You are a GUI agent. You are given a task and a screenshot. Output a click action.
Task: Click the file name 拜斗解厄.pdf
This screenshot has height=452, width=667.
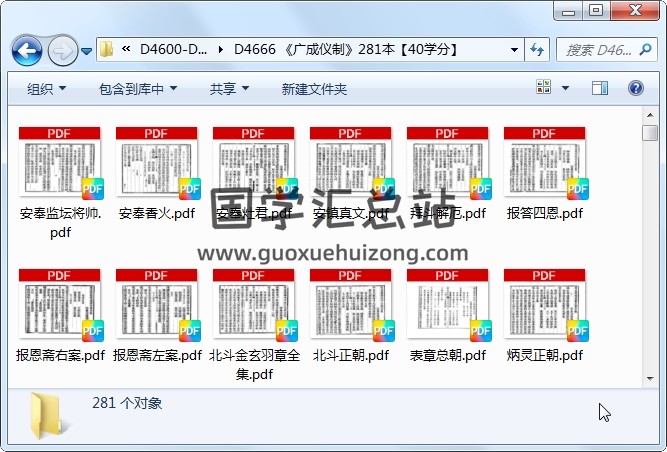(x=448, y=213)
